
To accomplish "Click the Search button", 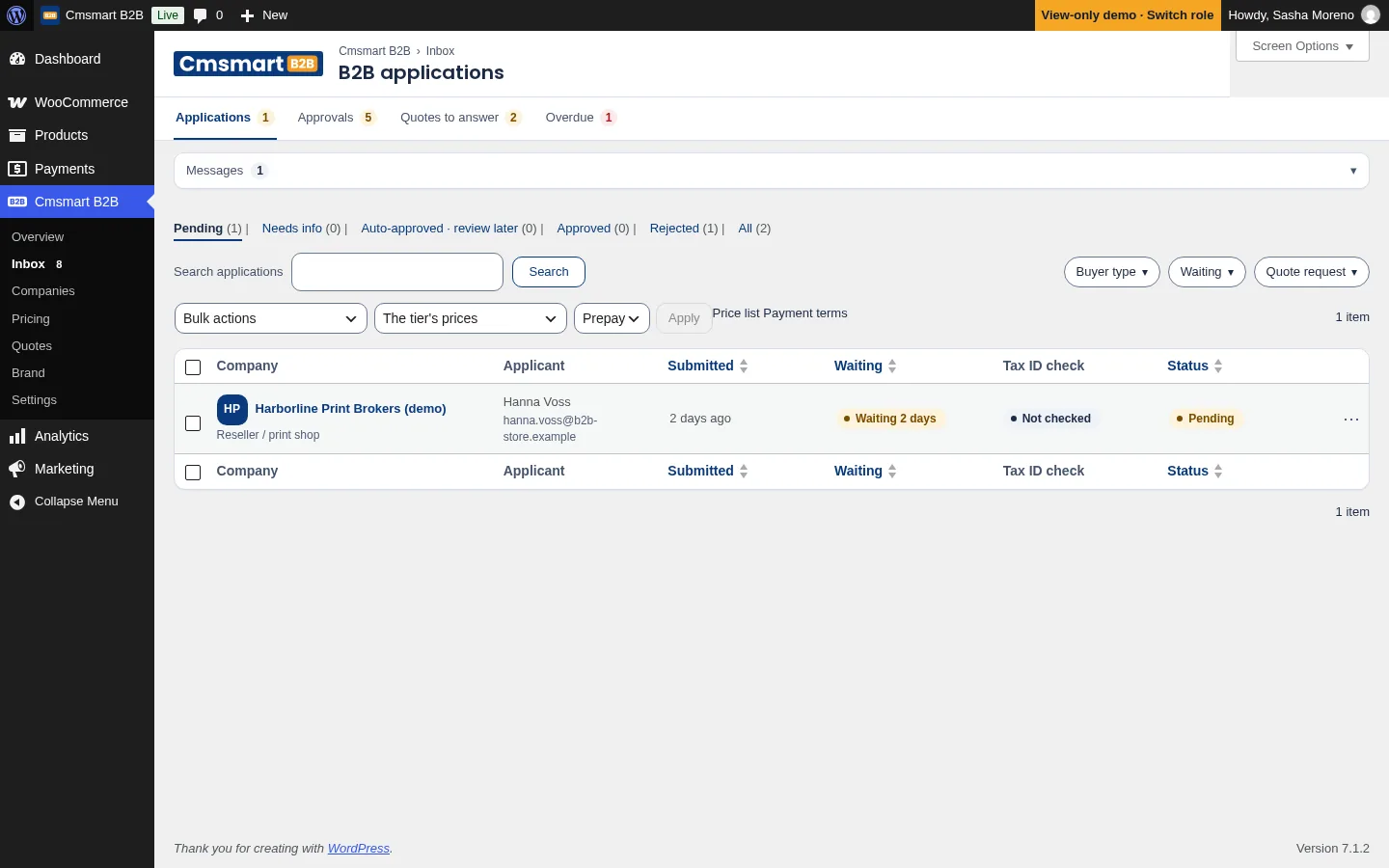I will (x=549, y=272).
